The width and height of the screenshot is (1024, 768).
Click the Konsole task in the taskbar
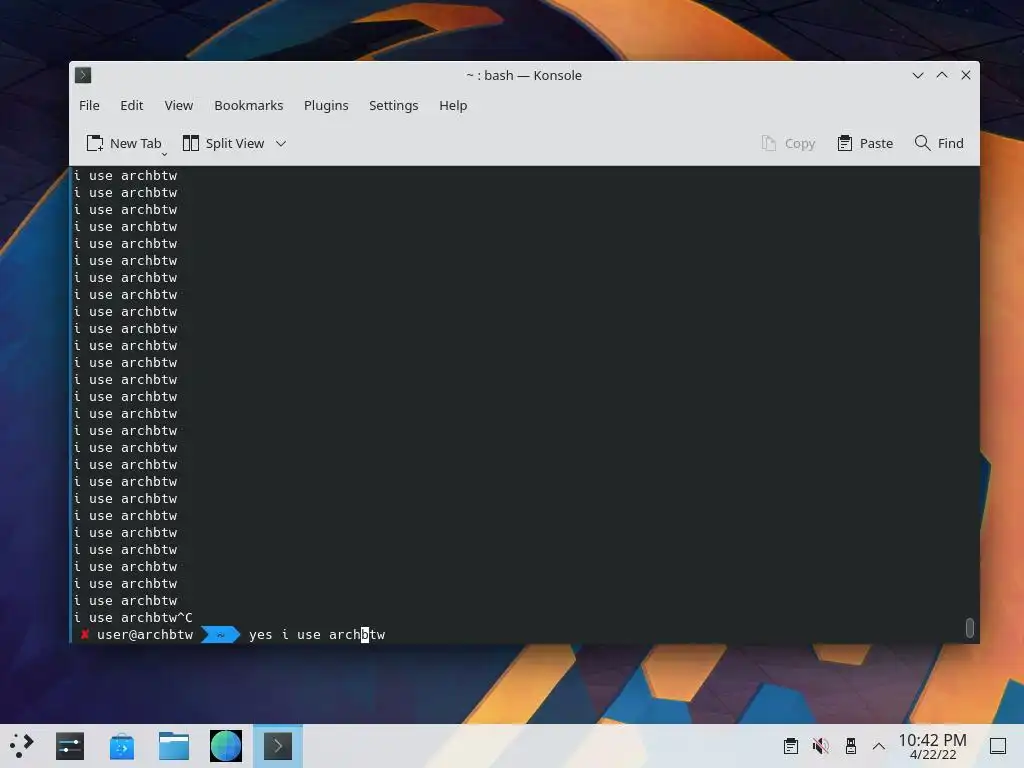click(278, 745)
